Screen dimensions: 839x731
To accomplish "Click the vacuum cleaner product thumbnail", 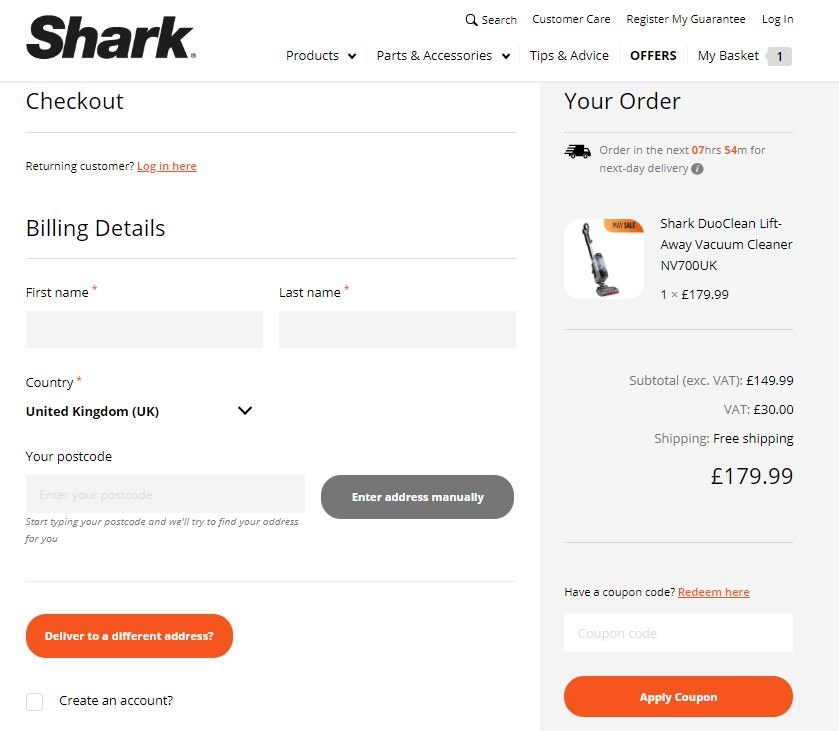I will click(x=604, y=258).
